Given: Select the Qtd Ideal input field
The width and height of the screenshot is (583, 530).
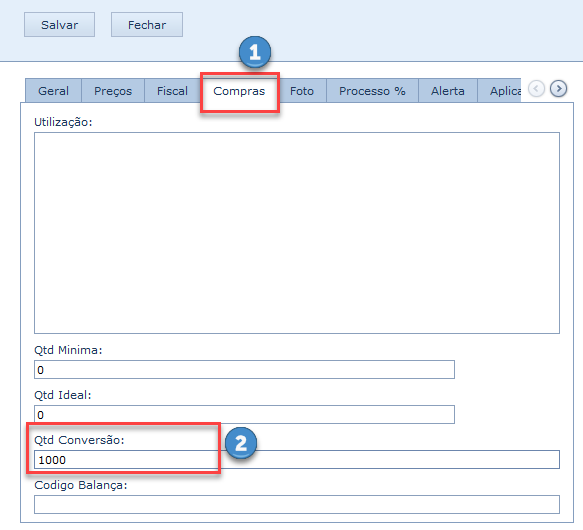Looking at the screenshot, I should [x=244, y=414].
